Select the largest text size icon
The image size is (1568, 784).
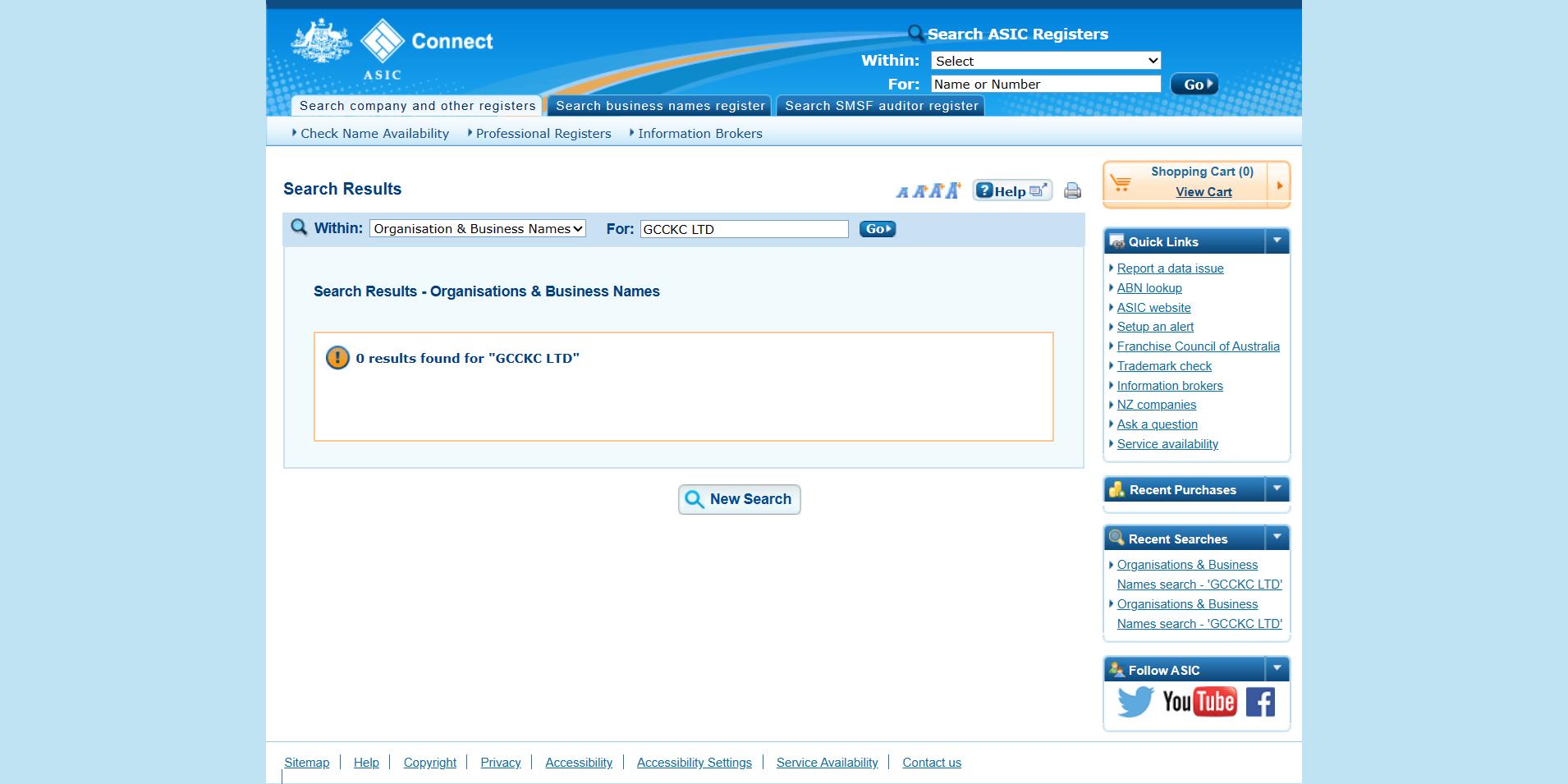[x=952, y=190]
